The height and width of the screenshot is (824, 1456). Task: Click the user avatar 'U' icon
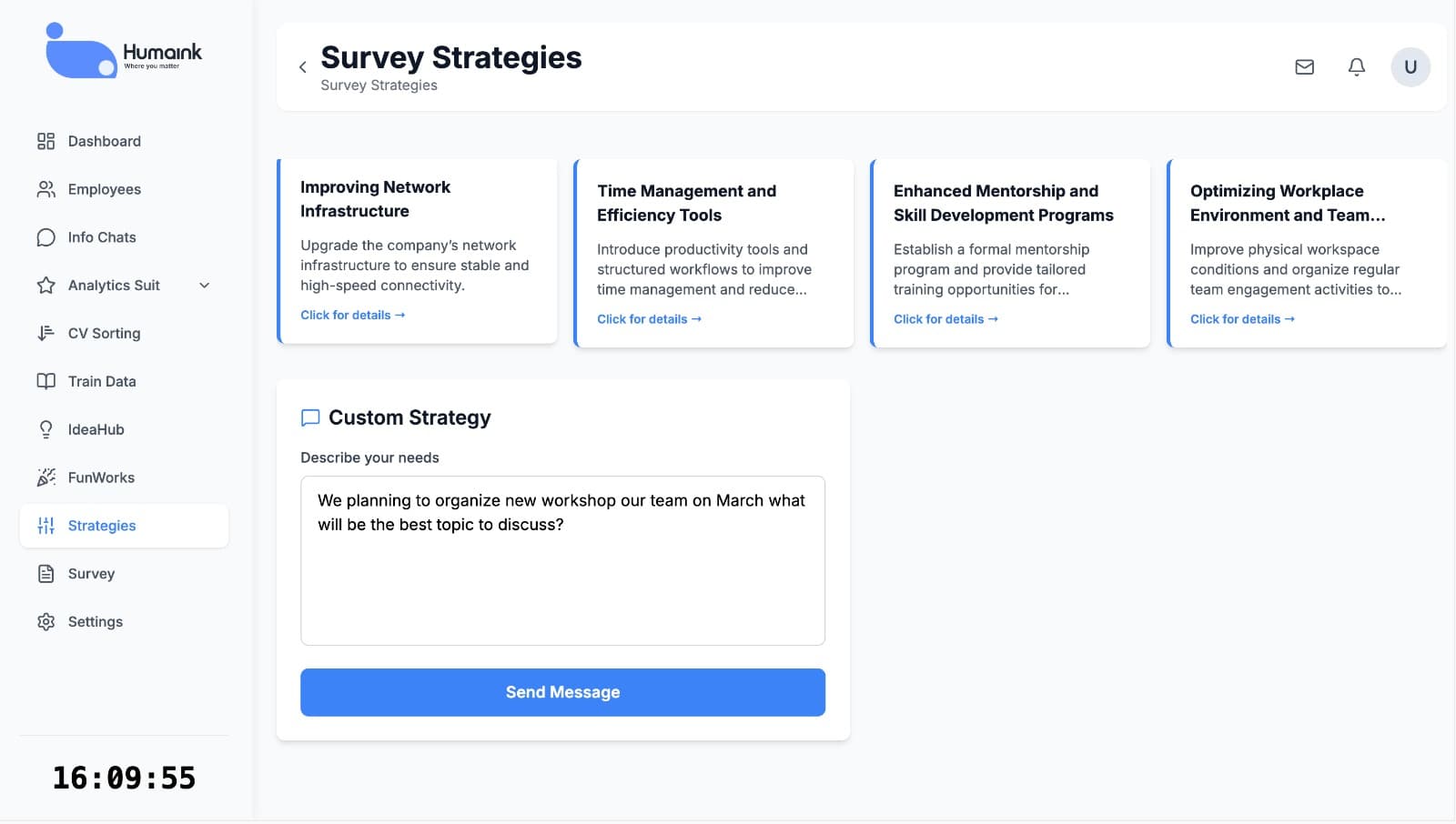pos(1410,67)
